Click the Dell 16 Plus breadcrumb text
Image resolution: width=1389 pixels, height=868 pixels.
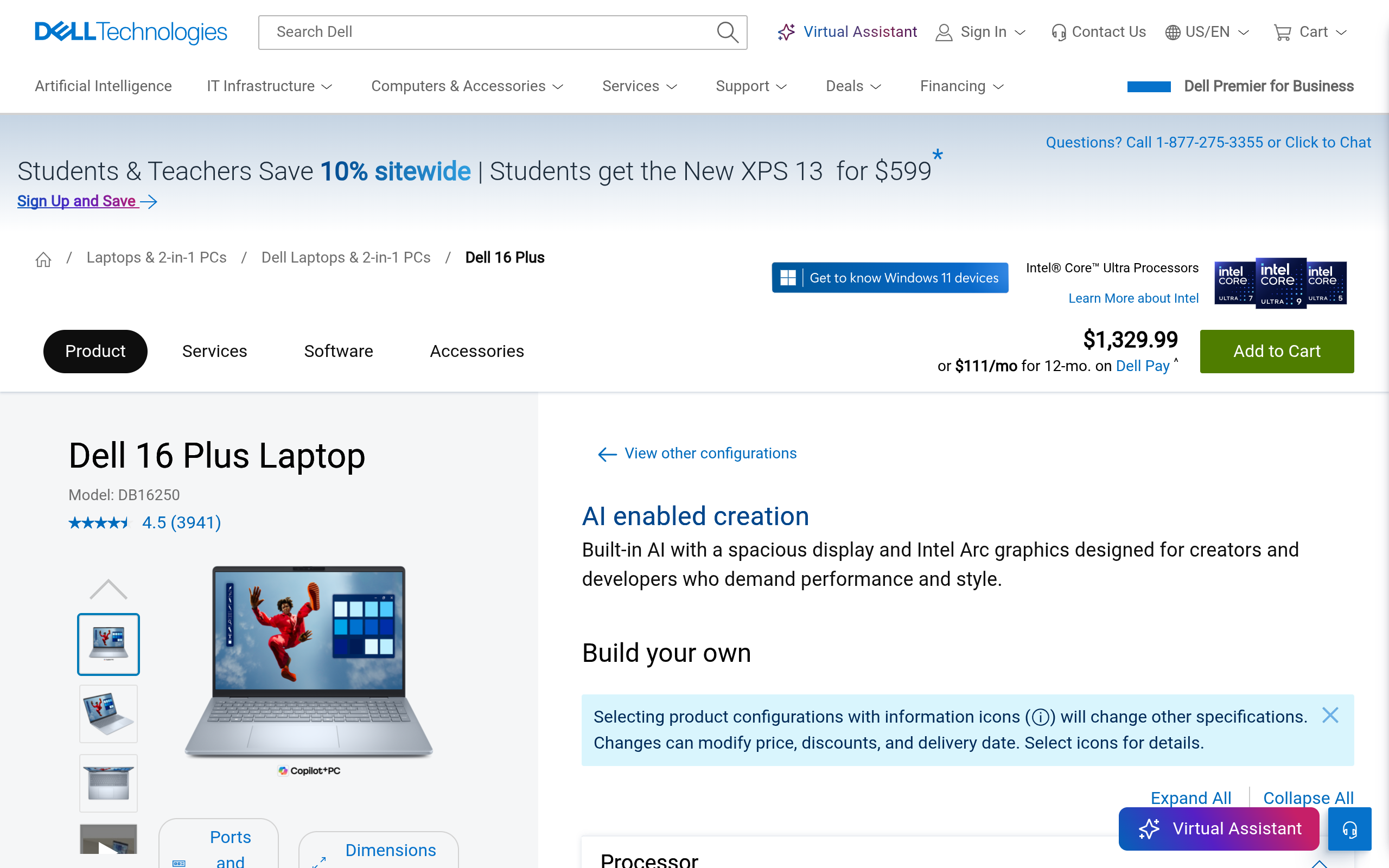point(505,258)
